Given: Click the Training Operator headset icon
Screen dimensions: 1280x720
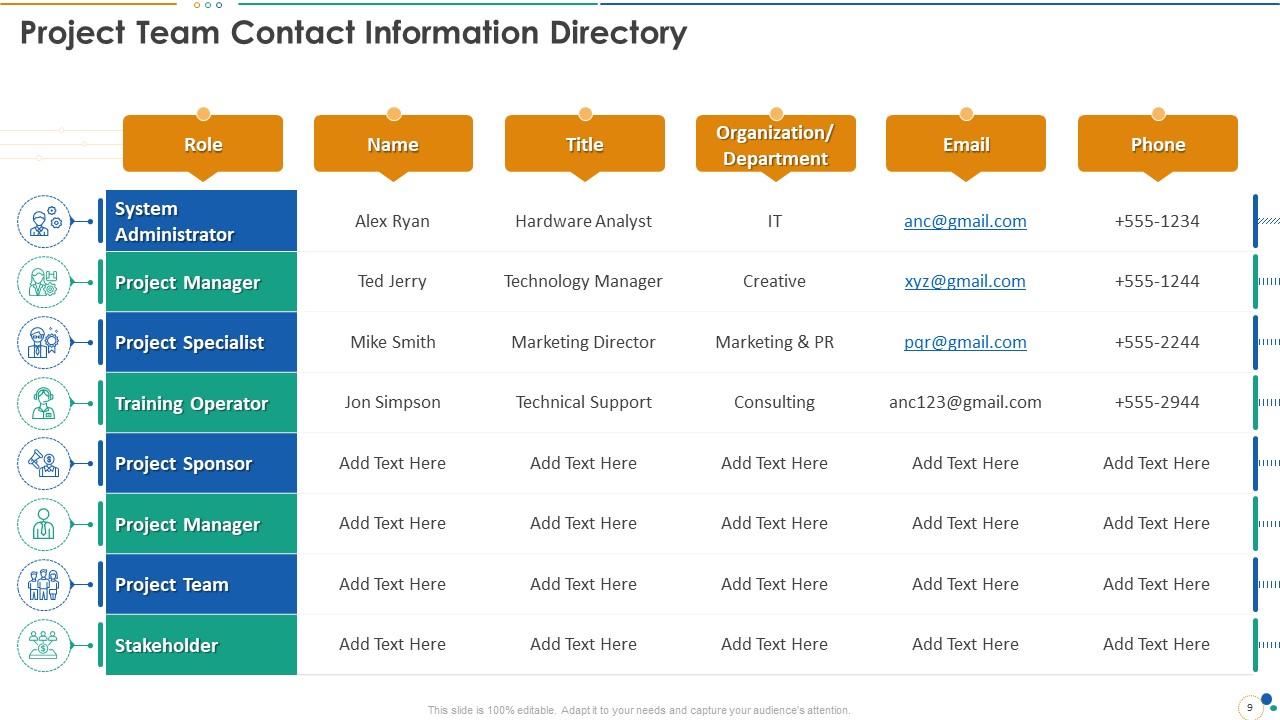Looking at the screenshot, I should [44, 403].
